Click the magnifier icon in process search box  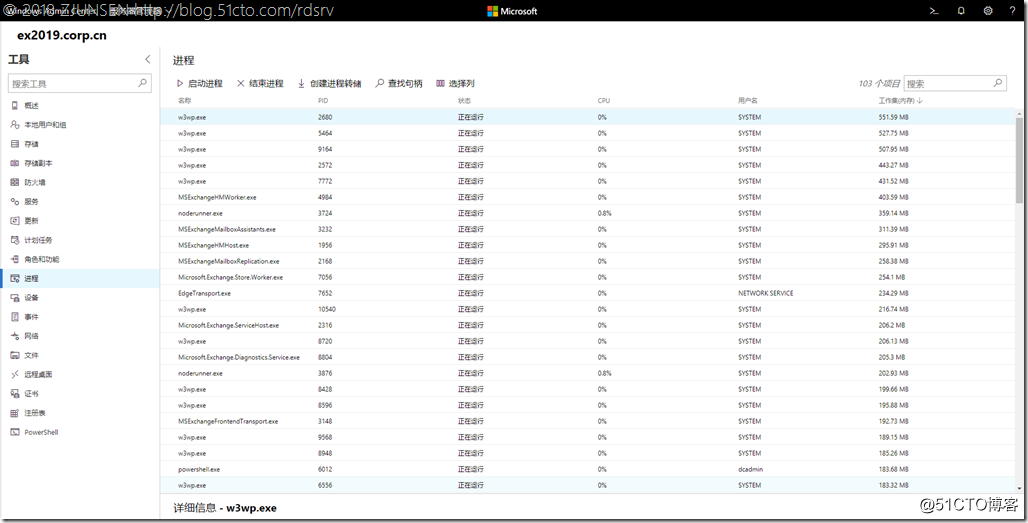(997, 83)
